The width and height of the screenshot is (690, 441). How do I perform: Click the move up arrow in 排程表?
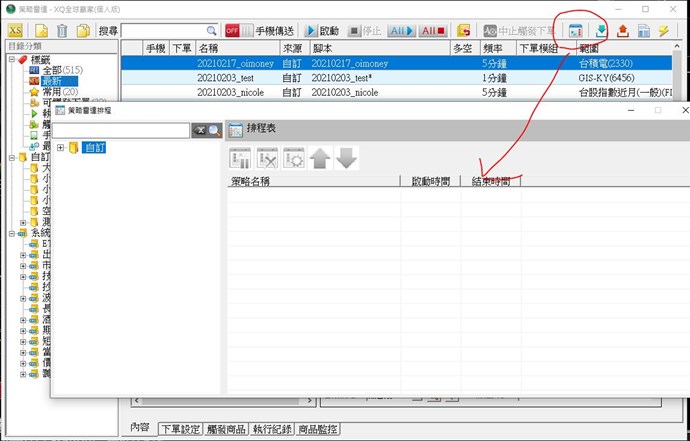click(320, 157)
